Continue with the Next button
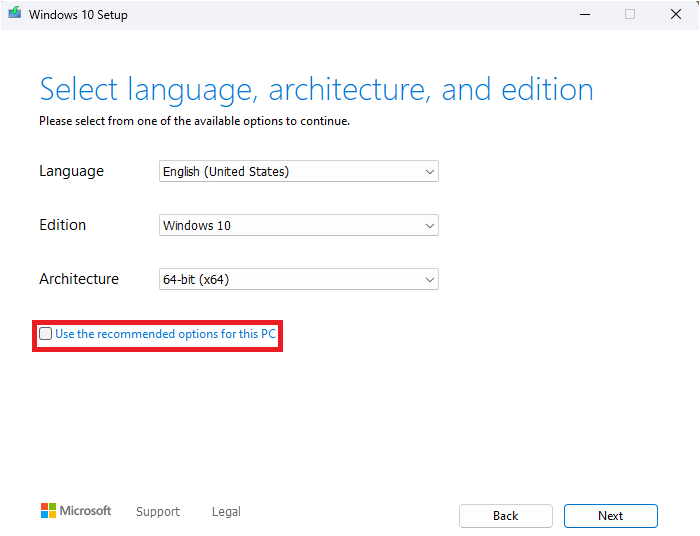This screenshot has width=700, height=536. [611, 516]
